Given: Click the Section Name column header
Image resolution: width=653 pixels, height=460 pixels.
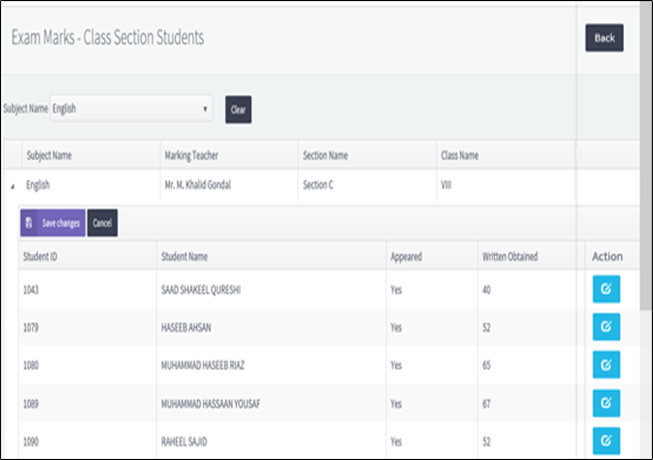Looking at the screenshot, I should [x=325, y=156].
